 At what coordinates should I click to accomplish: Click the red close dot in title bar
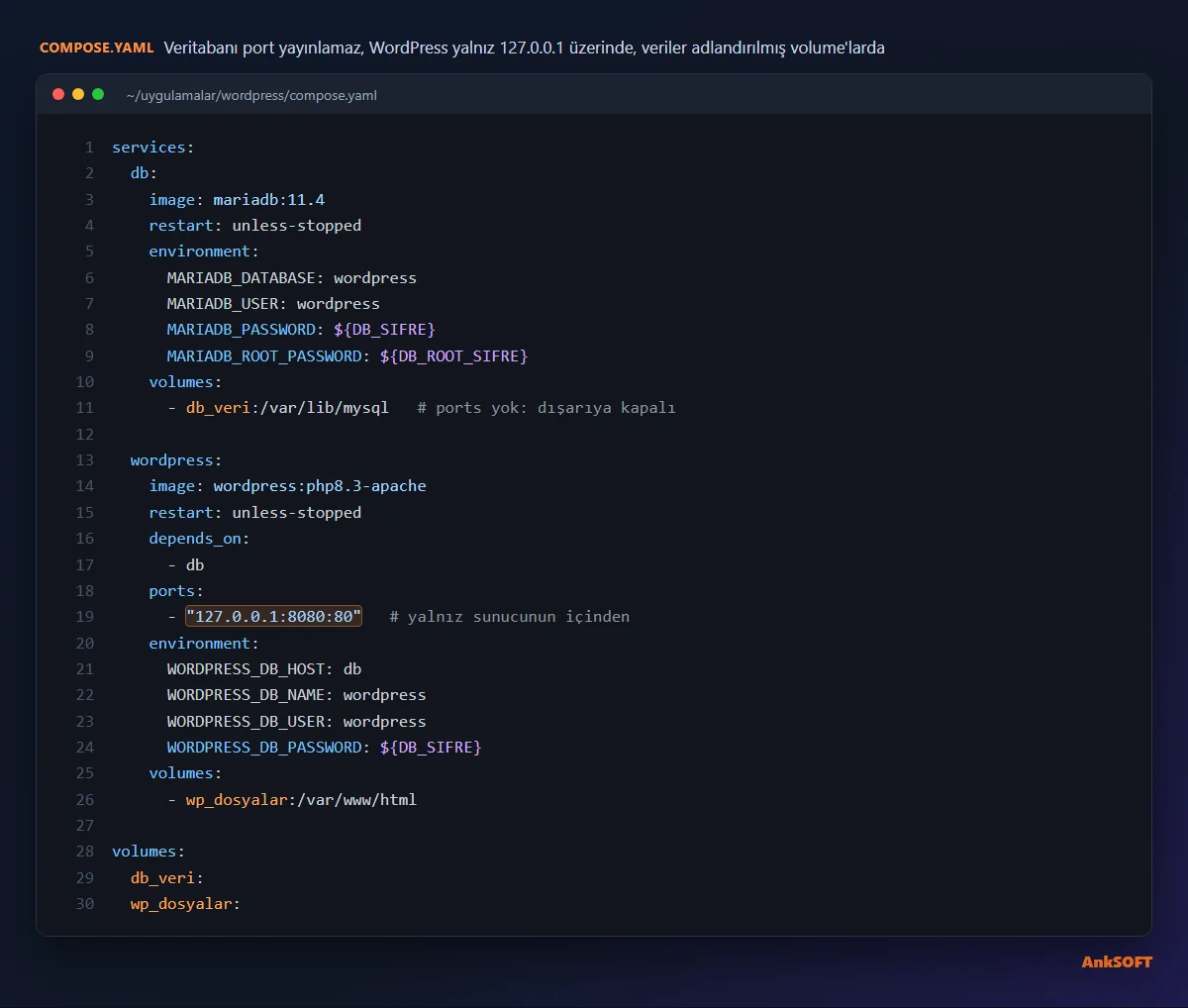click(58, 94)
